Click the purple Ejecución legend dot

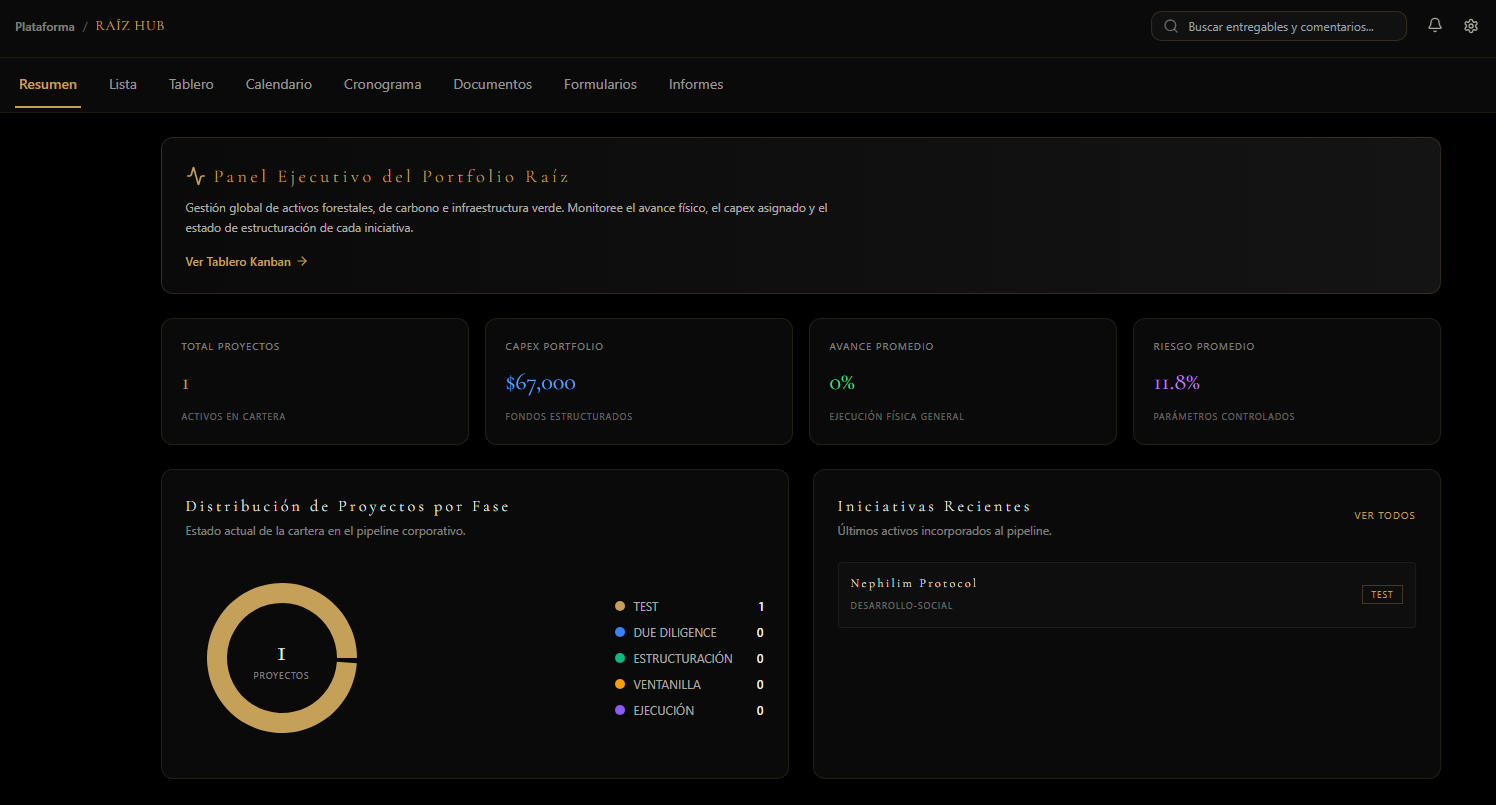[x=620, y=710]
